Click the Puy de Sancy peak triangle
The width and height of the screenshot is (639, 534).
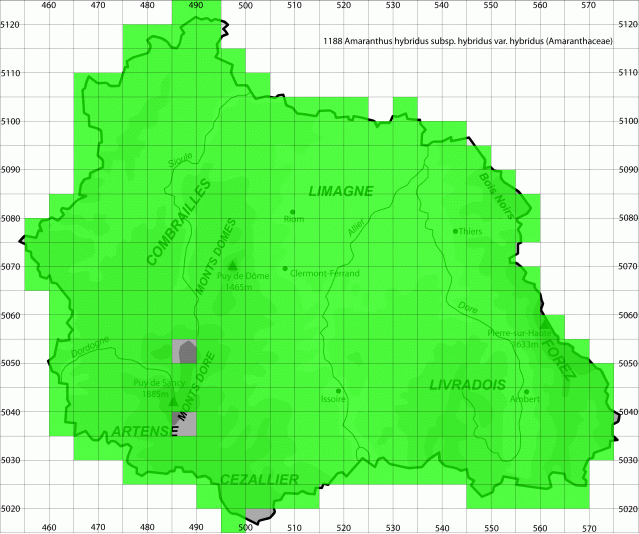[174, 402]
